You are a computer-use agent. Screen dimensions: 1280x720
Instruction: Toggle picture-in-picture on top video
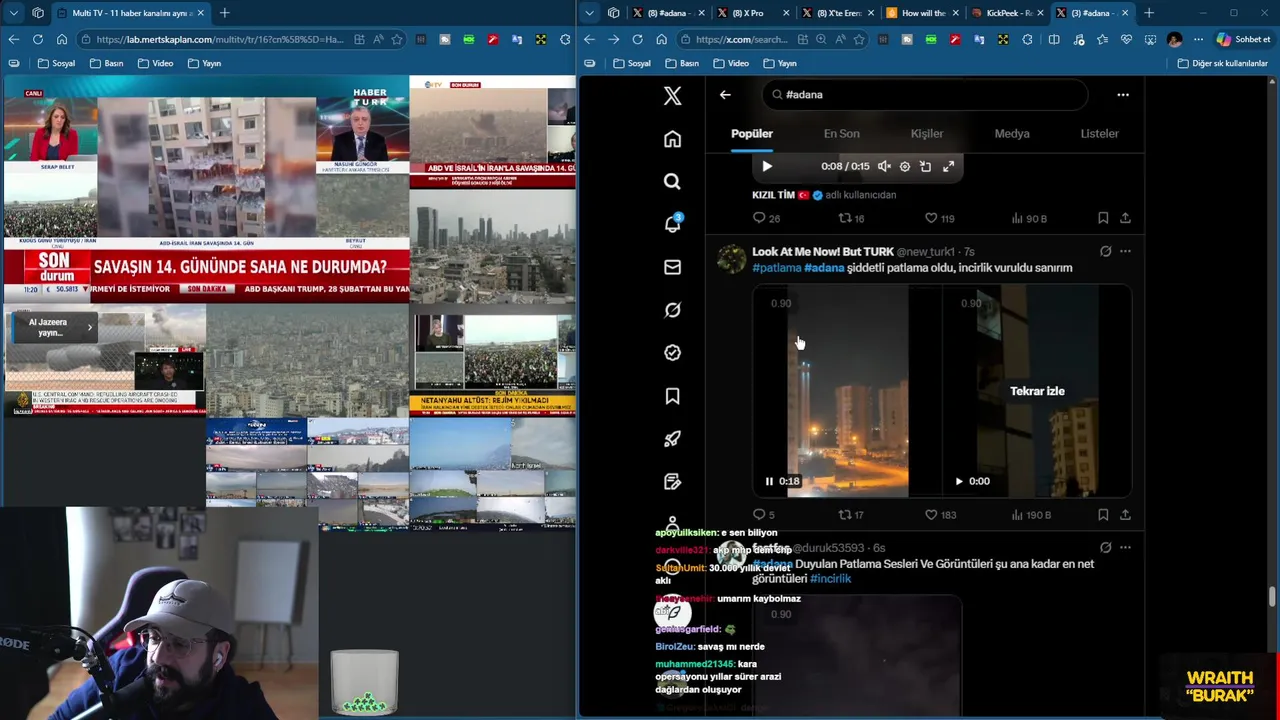click(x=926, y=167)
